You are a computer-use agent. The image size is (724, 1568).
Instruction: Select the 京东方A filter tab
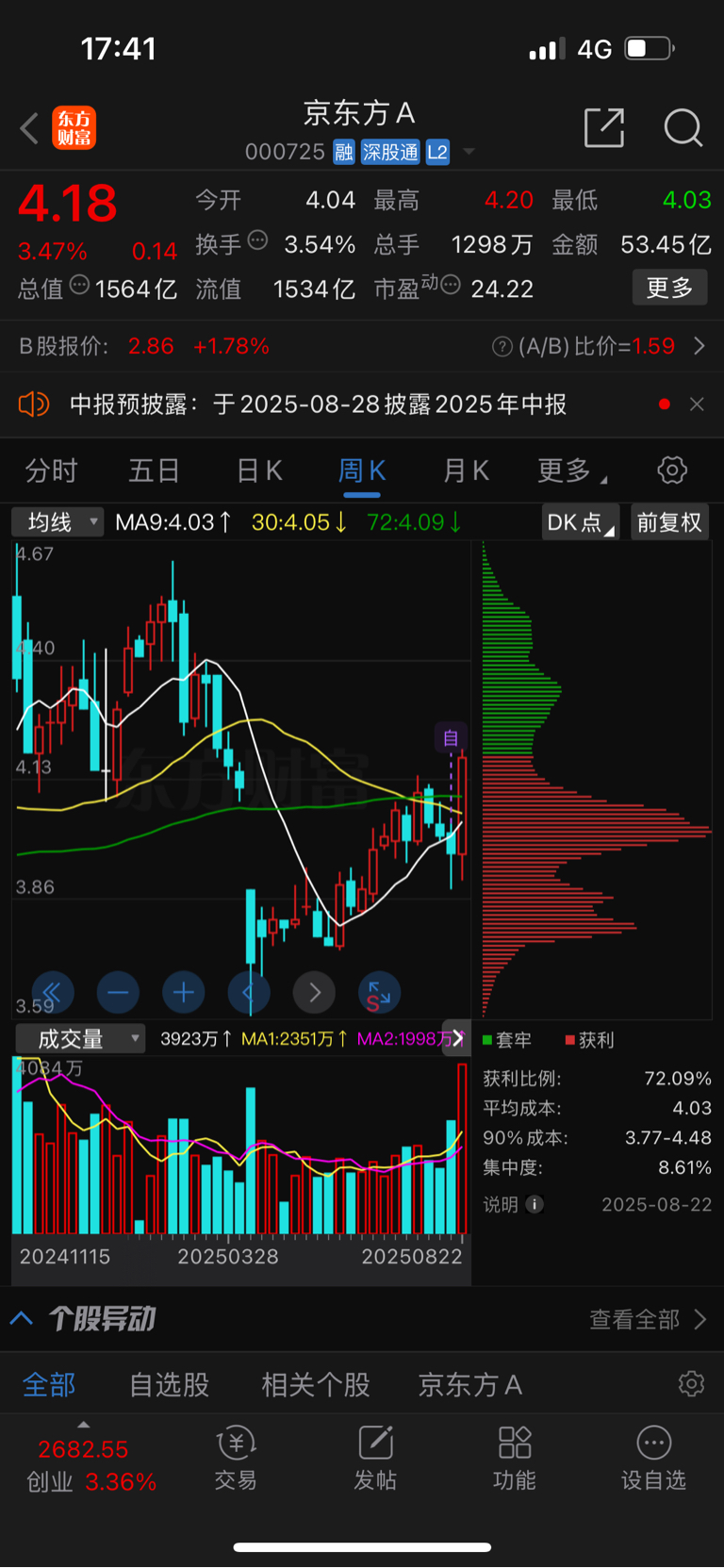[x=469, y=1384]
